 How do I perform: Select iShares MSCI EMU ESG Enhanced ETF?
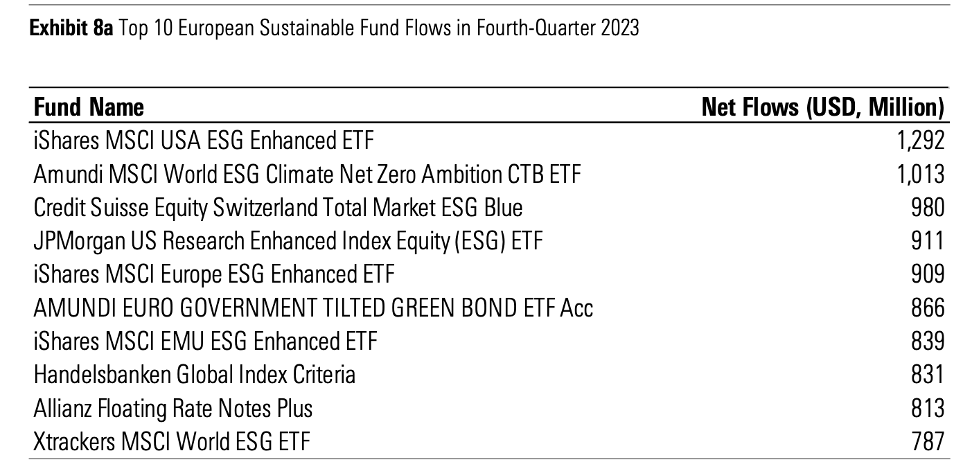[x=206, y=340]
